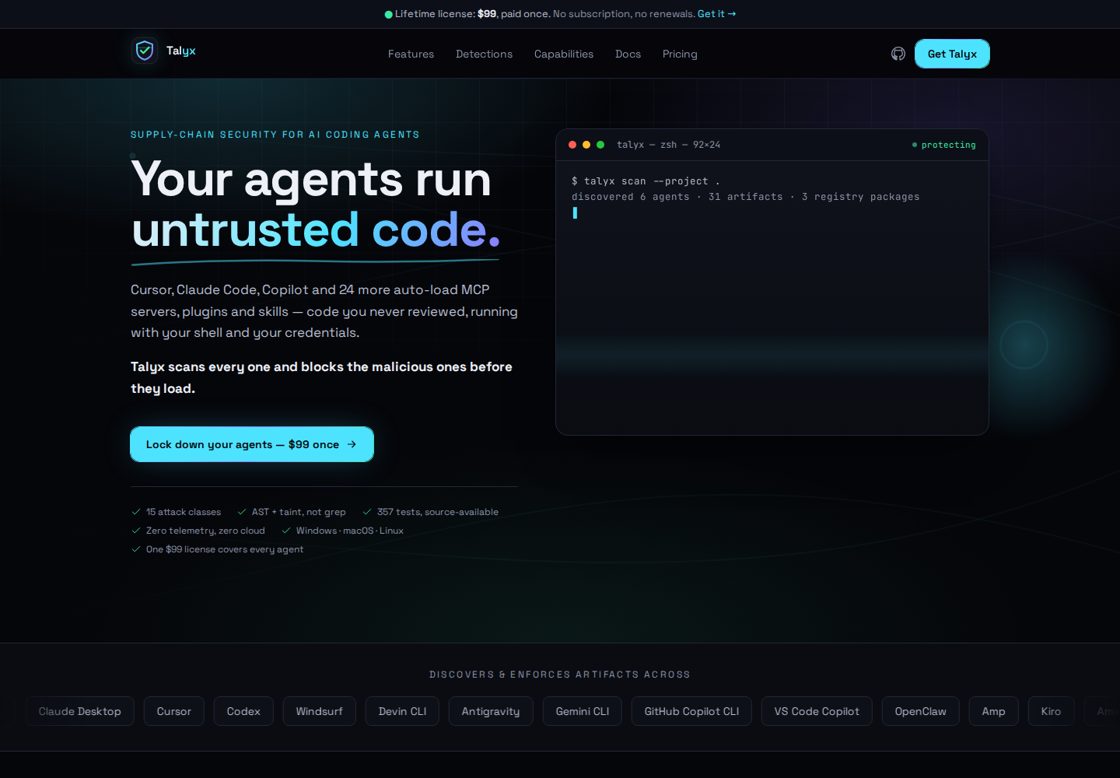Click checkmark beside 15 attack classes
Image resolution: width=1120 pixels, height=778 pixels.
click(136, 512)
